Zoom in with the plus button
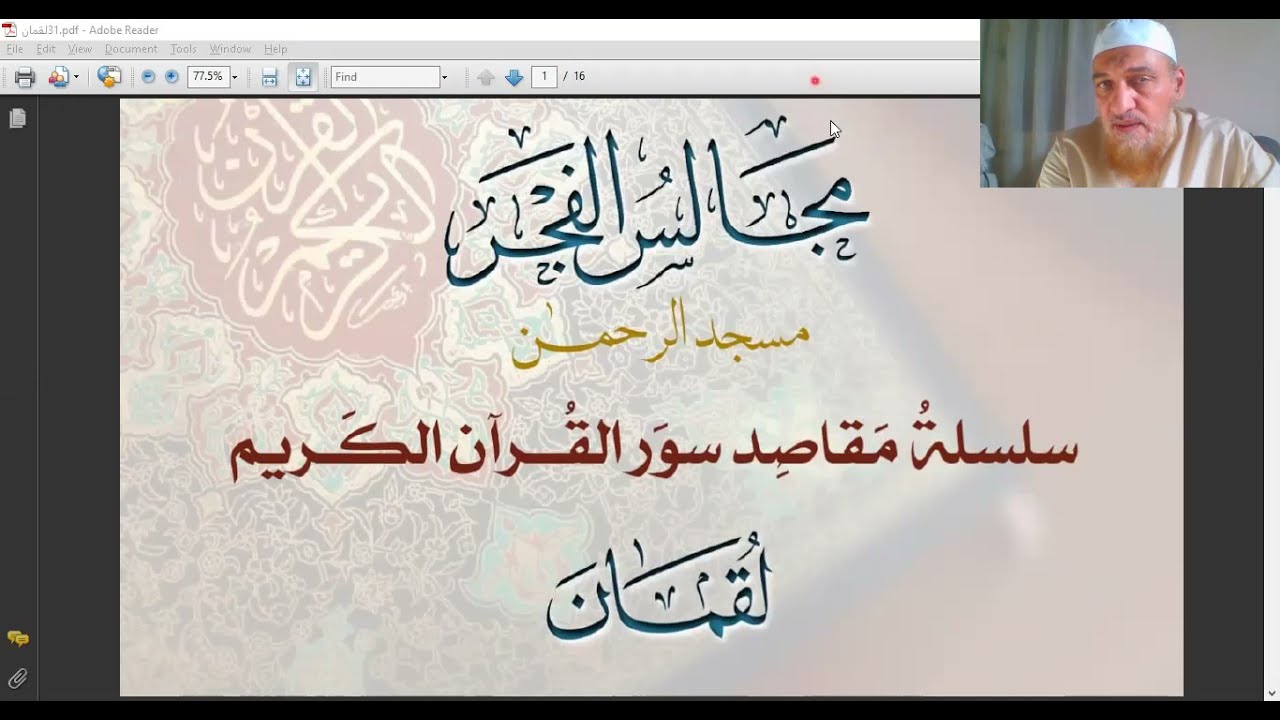The image size is (1280, 720). (171, 77)
